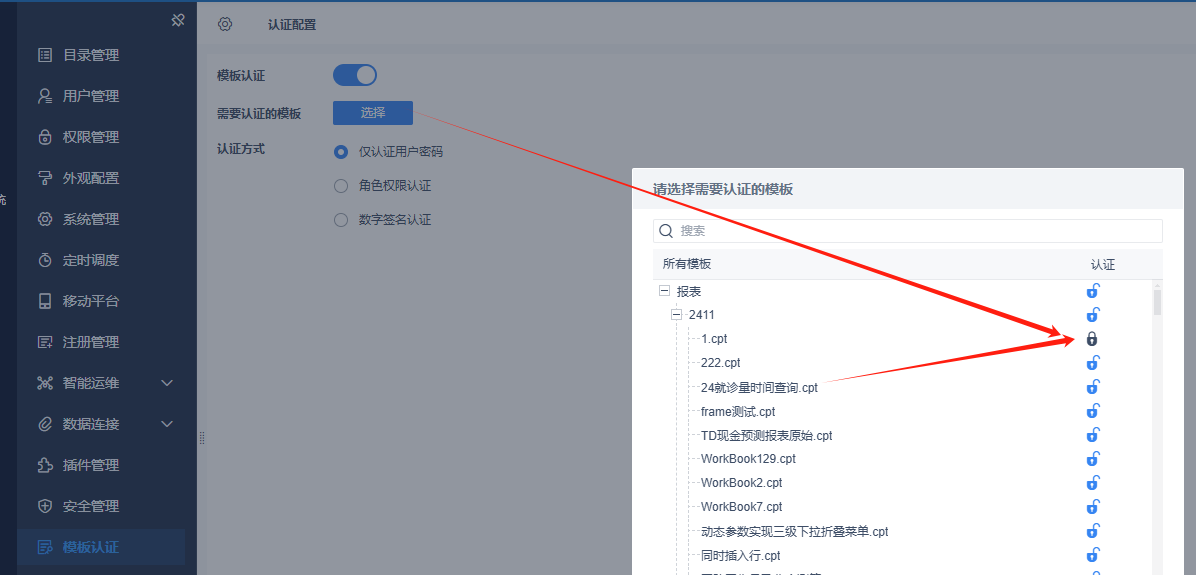Lock the WorkBook129.cpt template

tap(1092, 459)
